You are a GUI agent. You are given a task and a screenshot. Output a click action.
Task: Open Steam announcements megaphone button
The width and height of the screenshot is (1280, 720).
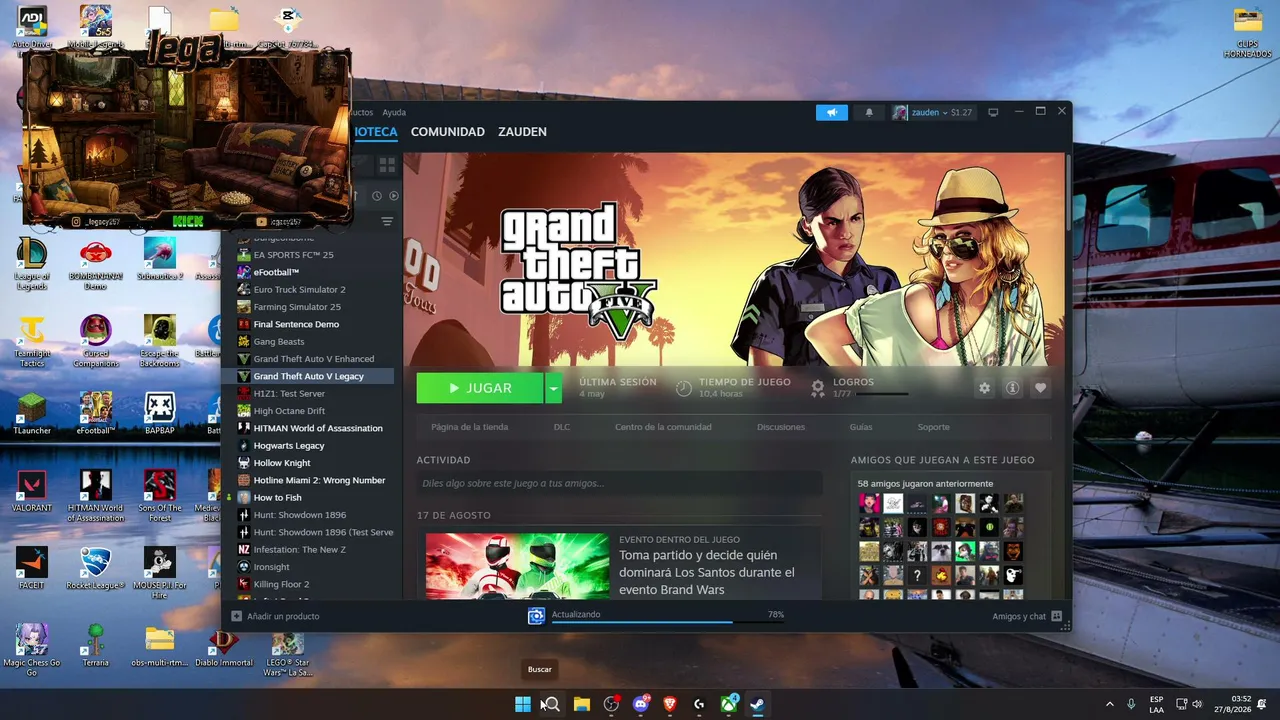tap(831, 113)
